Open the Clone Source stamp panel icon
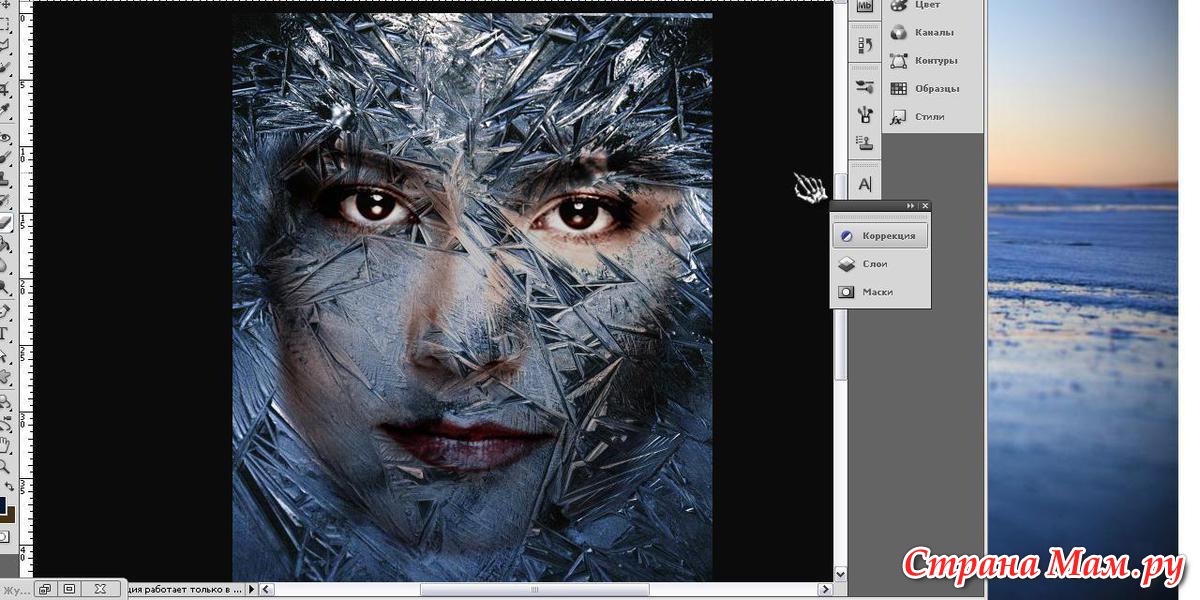This screenshot has height=600, width=1200. [x=866, y=143]
